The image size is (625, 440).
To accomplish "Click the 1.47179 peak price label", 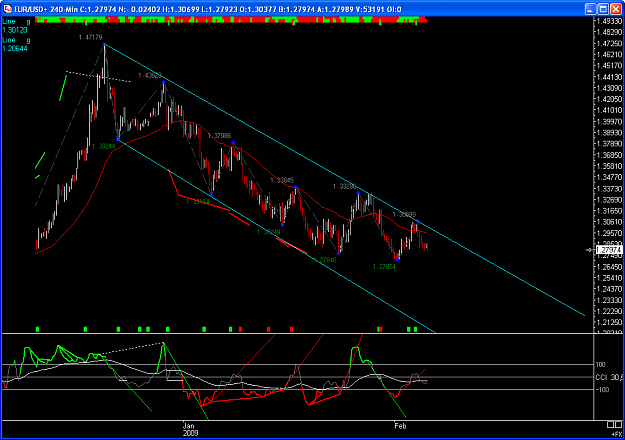I will [90, 37].
